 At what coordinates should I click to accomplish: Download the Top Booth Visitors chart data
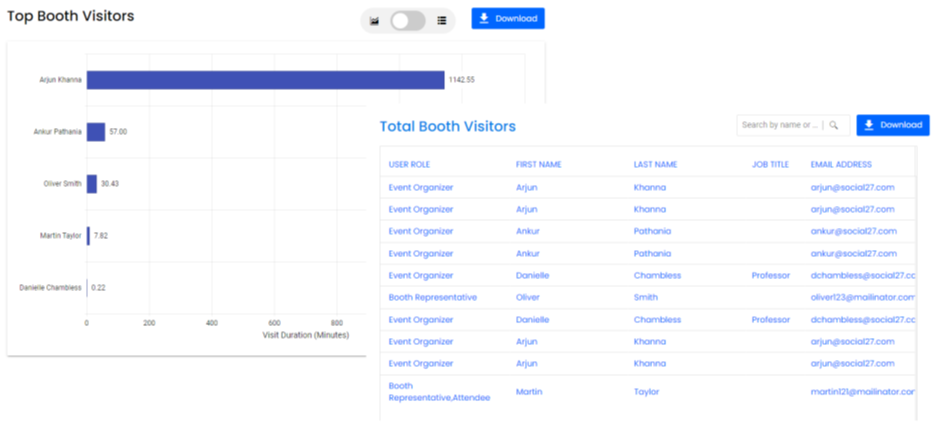point(508,19)
